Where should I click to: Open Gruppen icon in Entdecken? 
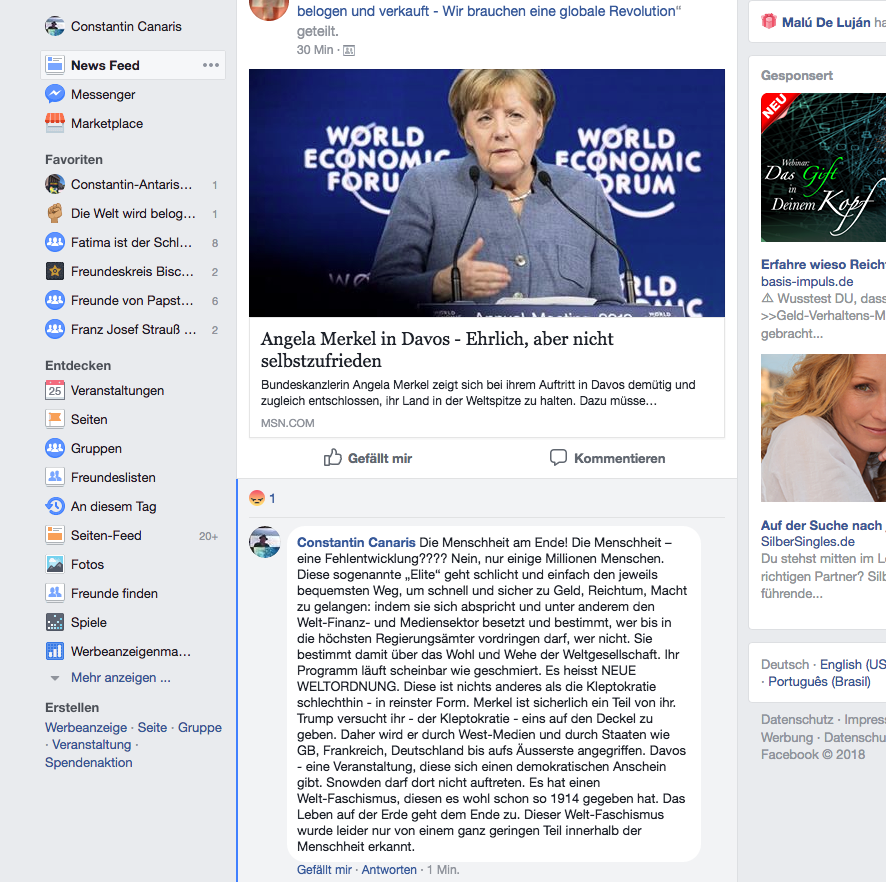pyautogui.click(x=55, y=448)
